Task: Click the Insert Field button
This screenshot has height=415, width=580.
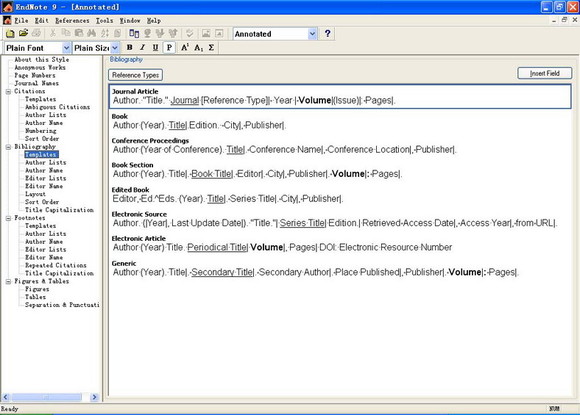Action: [x=544, y=73]
